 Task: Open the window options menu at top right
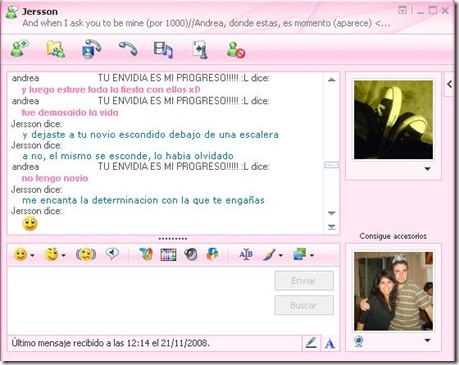[x=402, y=11]
